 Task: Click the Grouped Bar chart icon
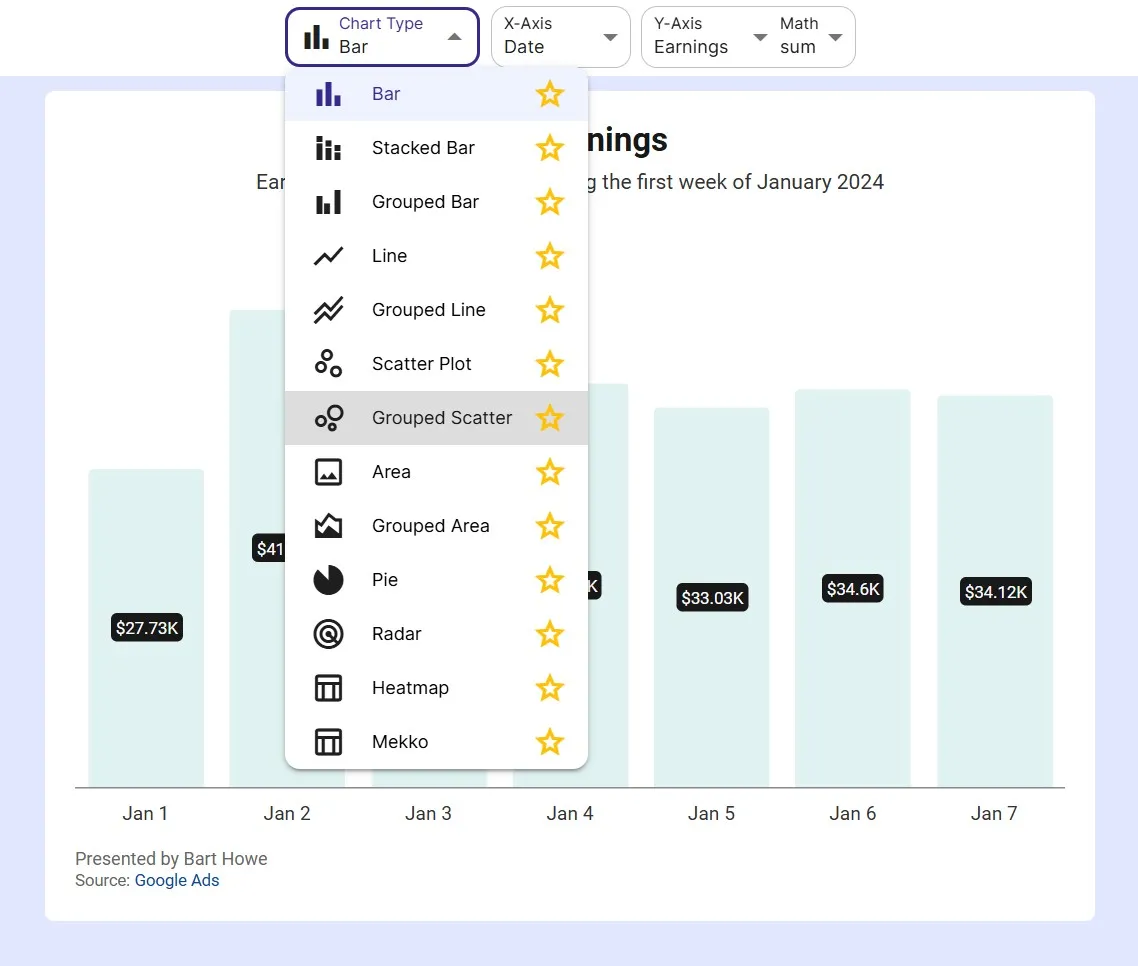point(328,202)
